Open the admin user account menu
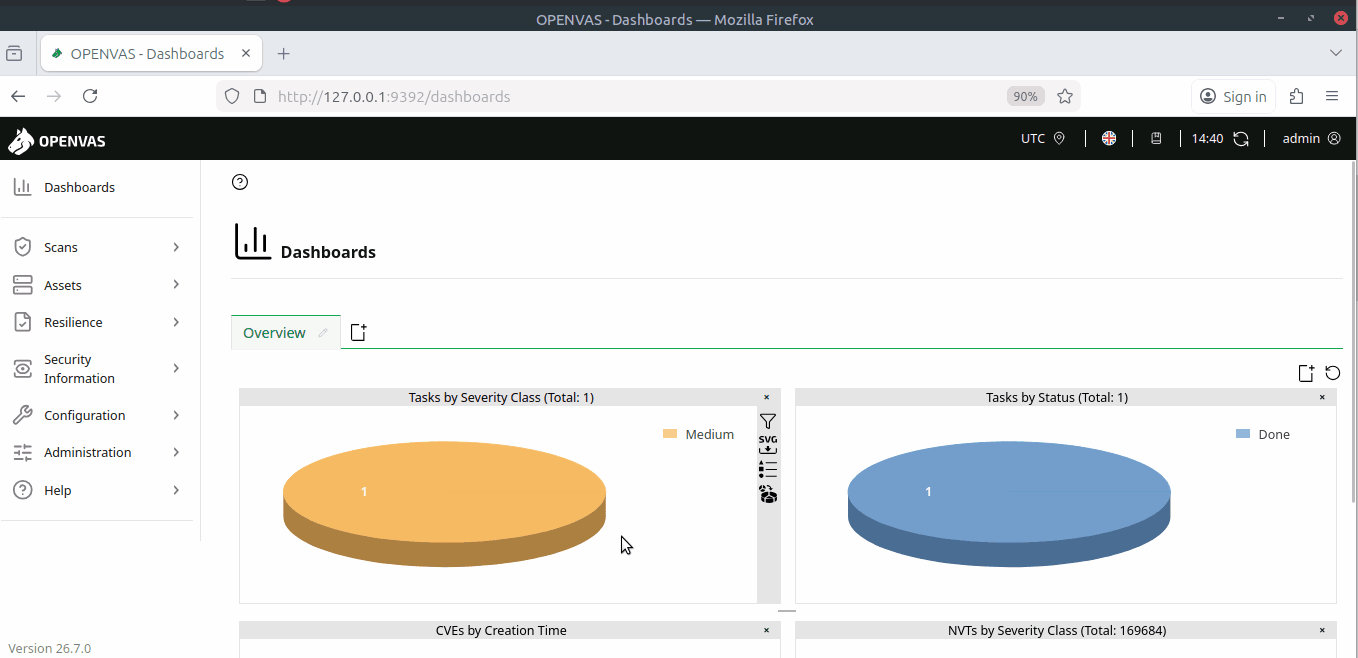 click(1311, 139)
